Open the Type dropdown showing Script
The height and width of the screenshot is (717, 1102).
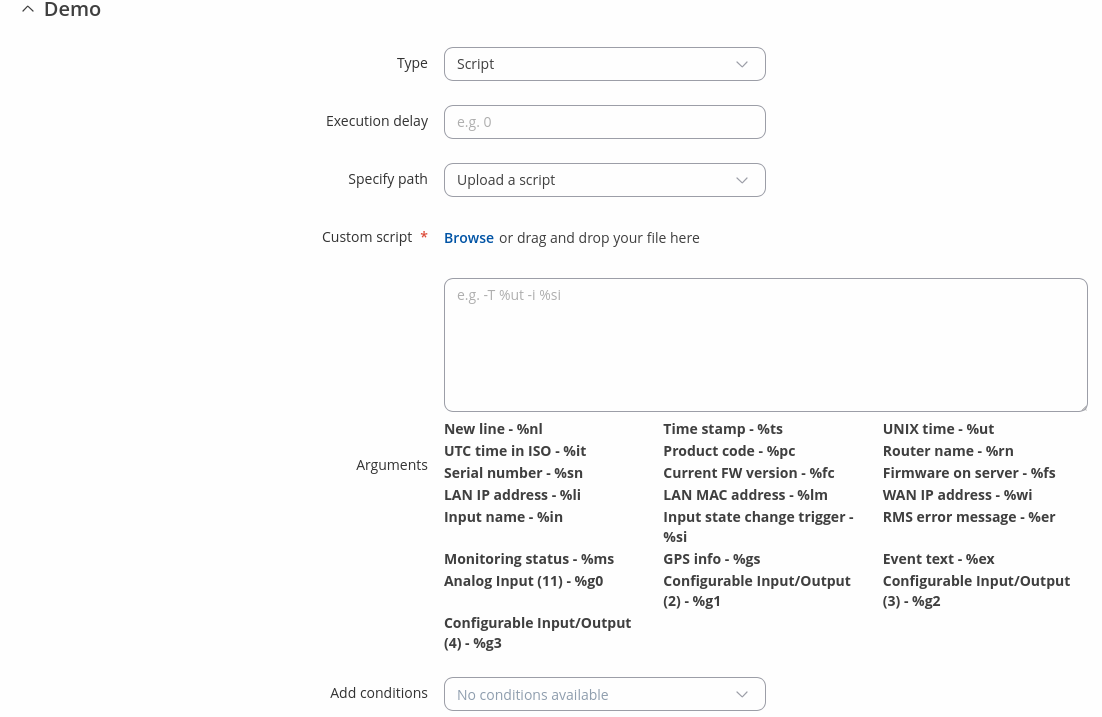point(604,64)
